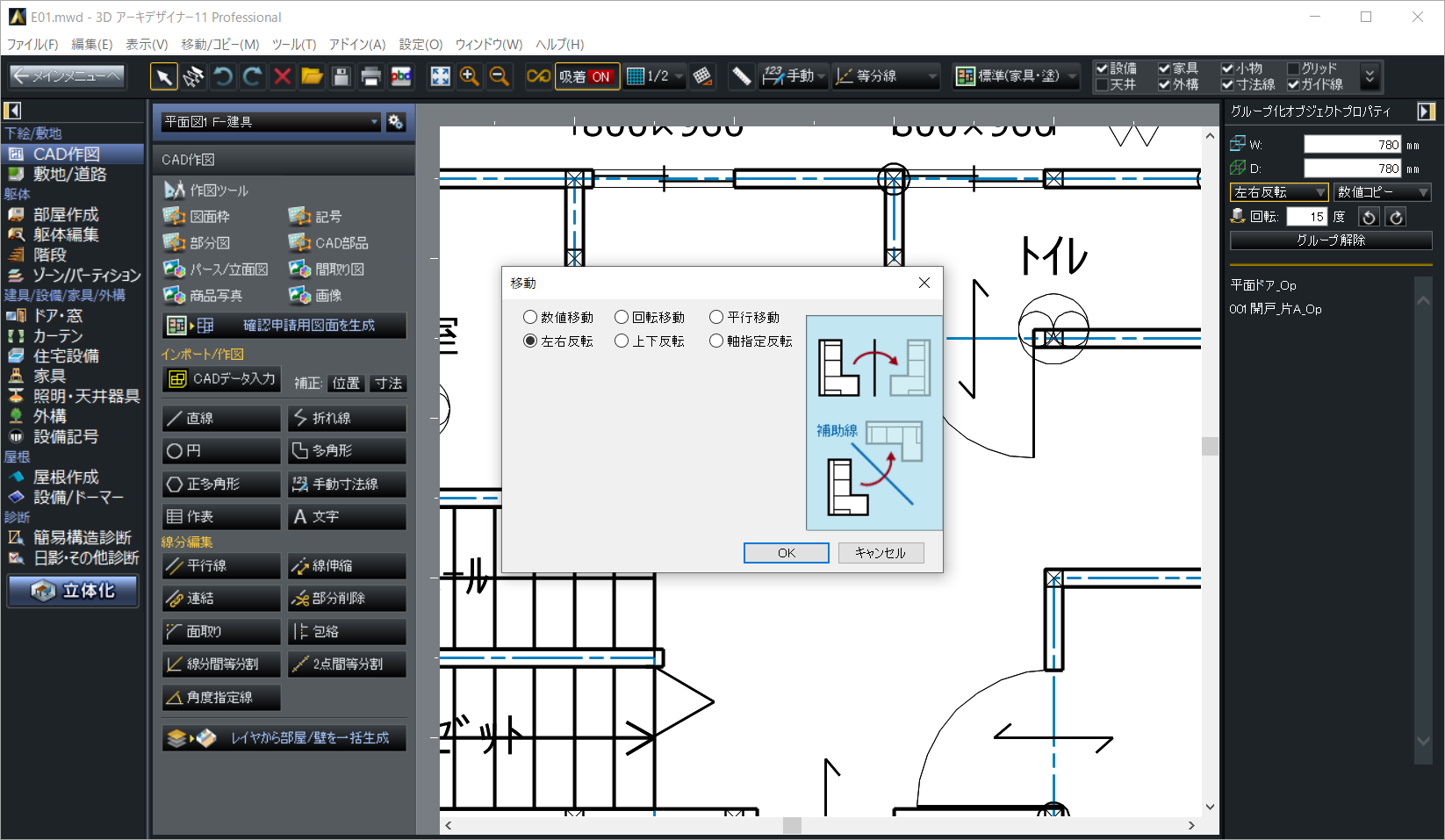
Task: Select the 上下反転 radio button
Action: coord(622,341)
